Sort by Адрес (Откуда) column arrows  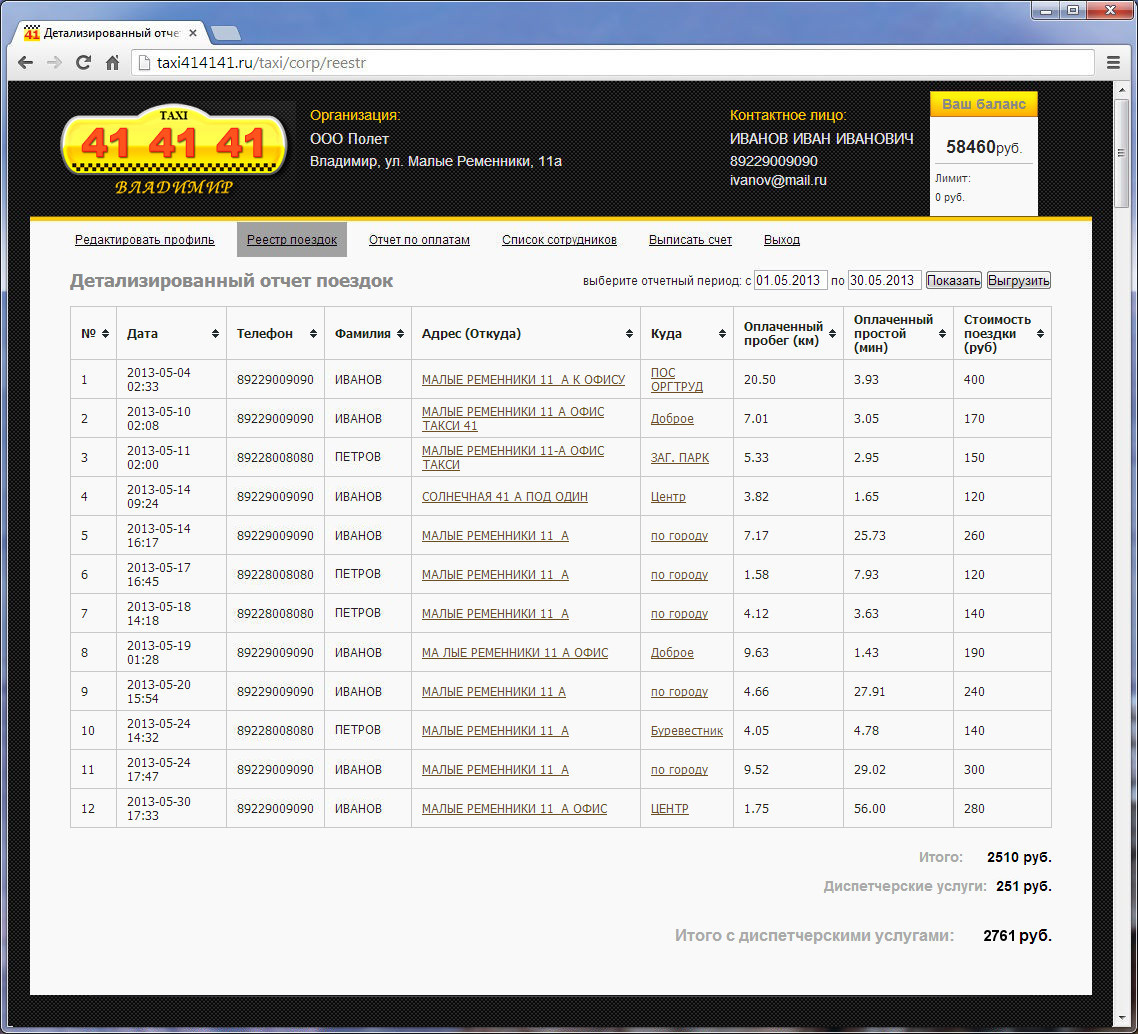(629, 334)
